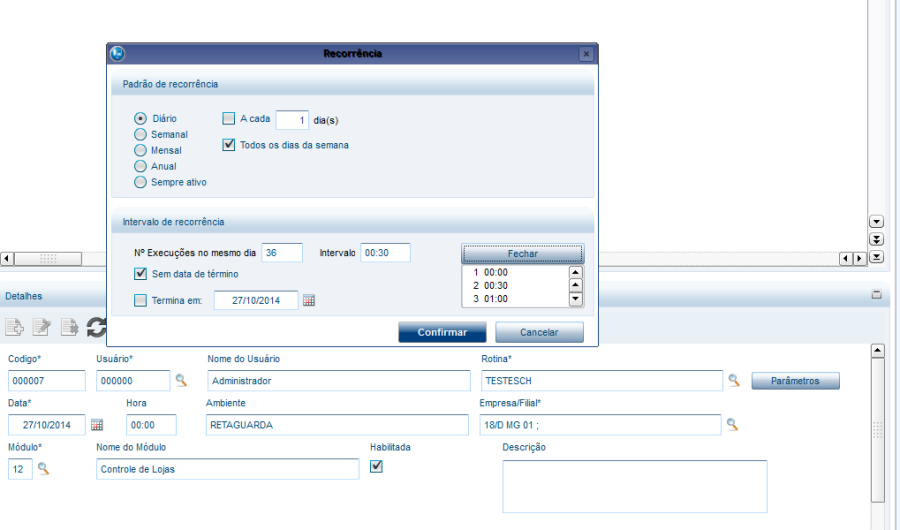
Task: Click the right-side horizontal scroll right arrow
Action: [x=859, y=259]
